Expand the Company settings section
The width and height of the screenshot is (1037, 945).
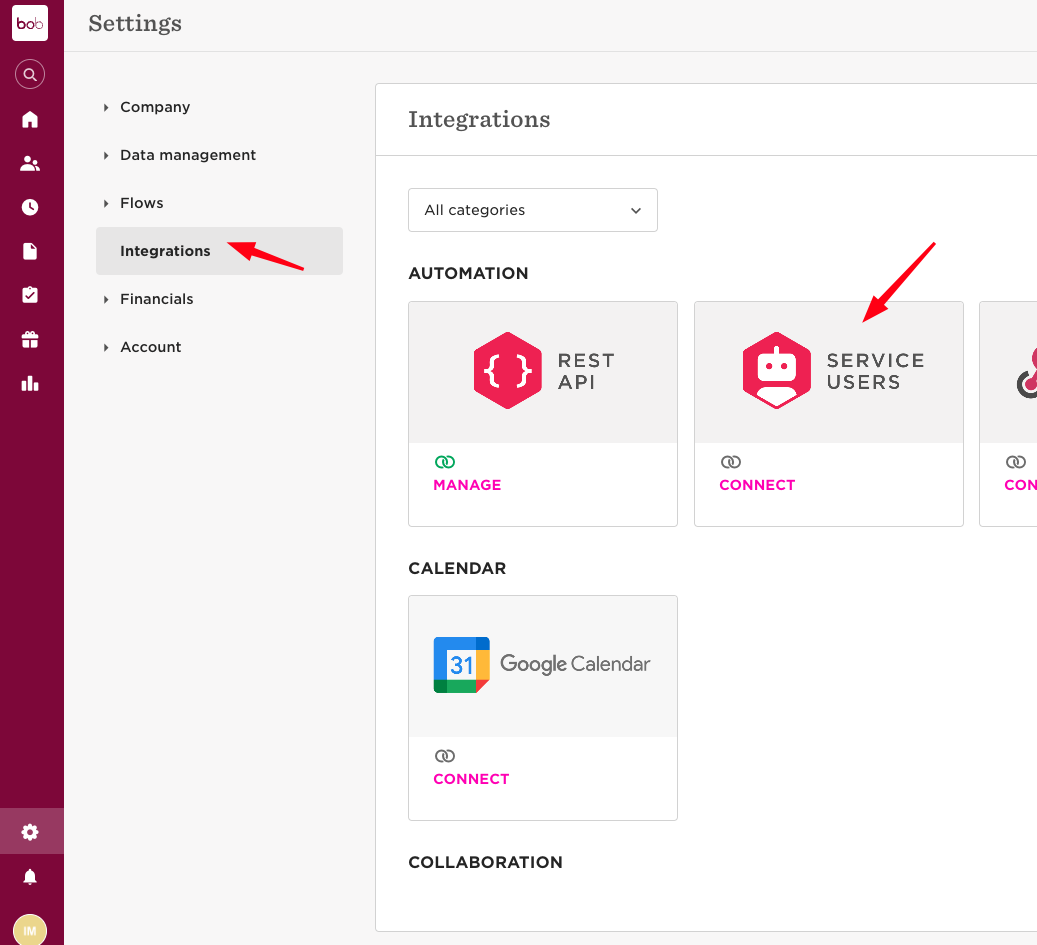[155, 107]
